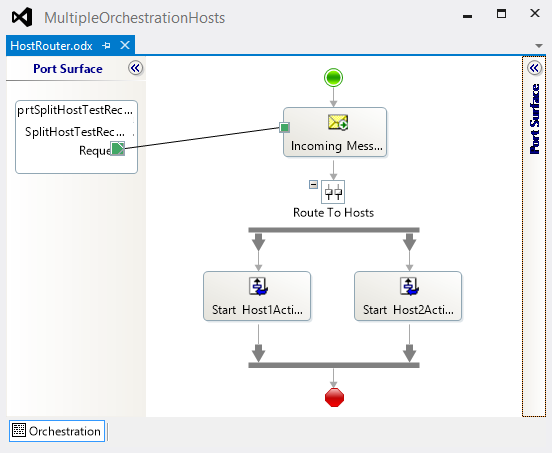Image resolution: width=552 pixels, height=453 pixels.
Task: Select the Orchestration bottom tab
Action: point(57,431)
